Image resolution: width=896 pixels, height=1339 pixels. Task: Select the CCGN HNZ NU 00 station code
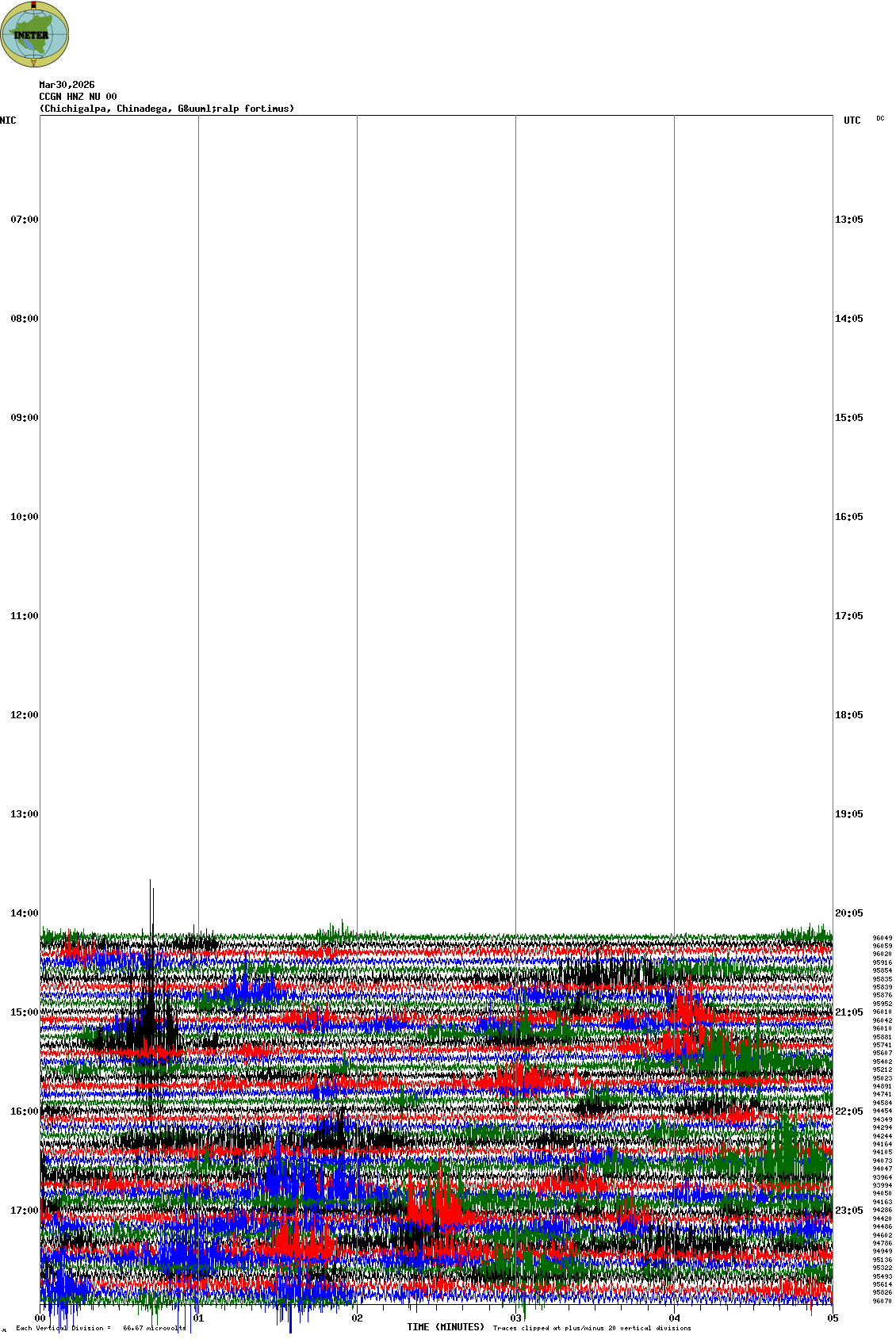(x=78, y=97)
